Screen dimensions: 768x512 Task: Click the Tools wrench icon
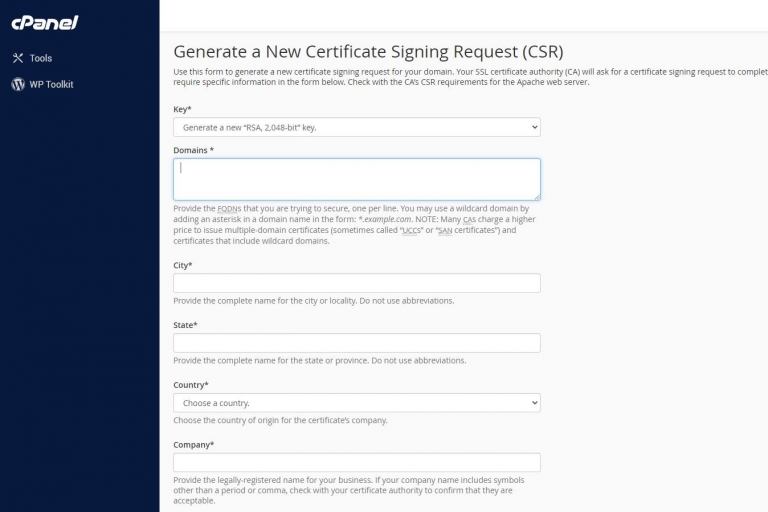click(x=18, y=58)
